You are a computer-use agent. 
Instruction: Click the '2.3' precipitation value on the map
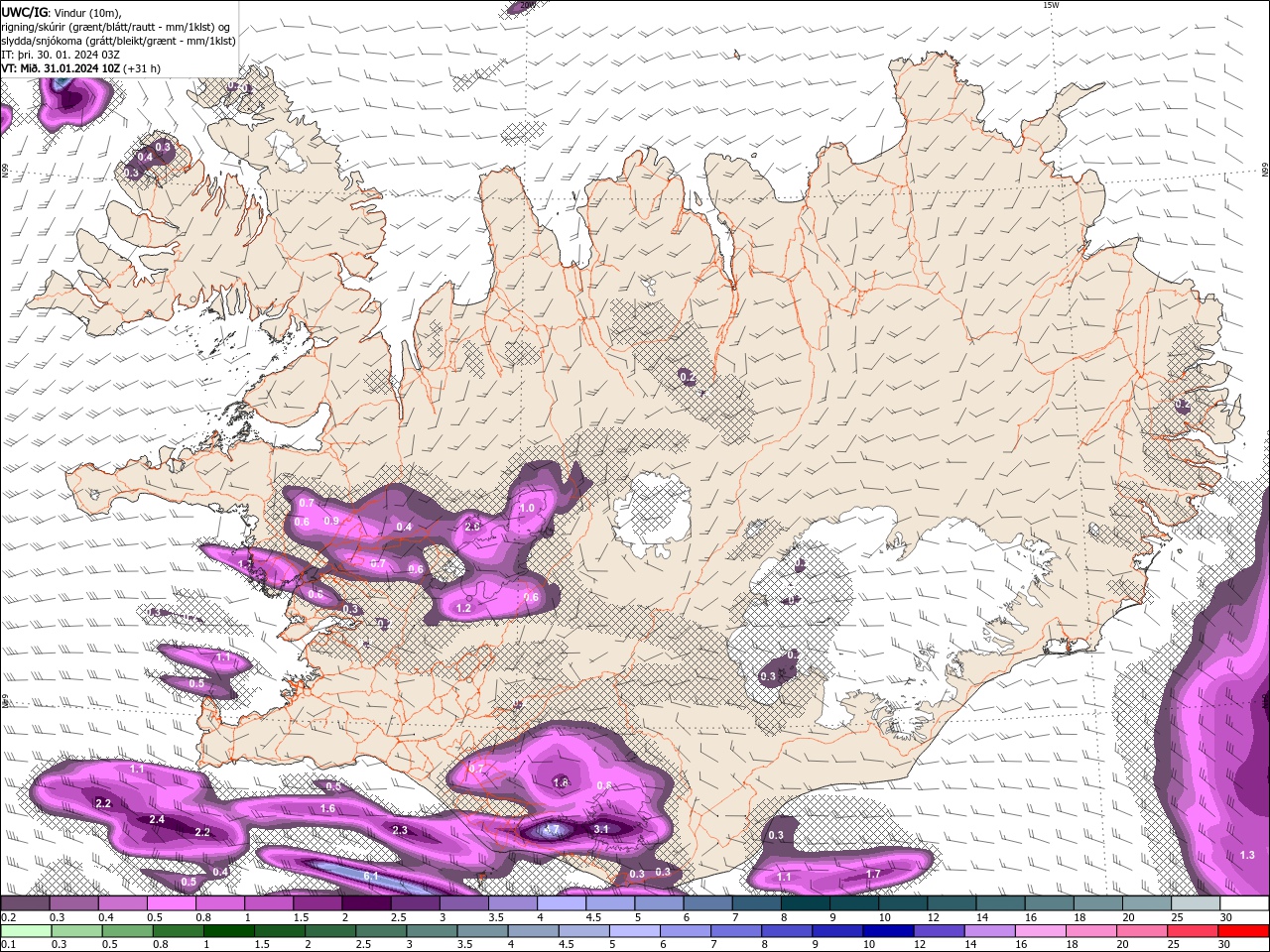point(400,830)
